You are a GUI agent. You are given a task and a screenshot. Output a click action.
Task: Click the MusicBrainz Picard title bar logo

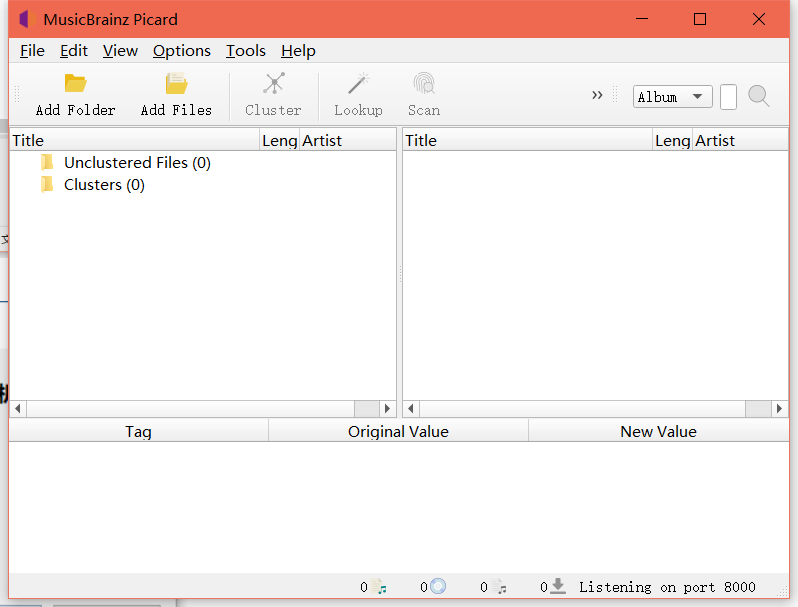coord(26,19)
